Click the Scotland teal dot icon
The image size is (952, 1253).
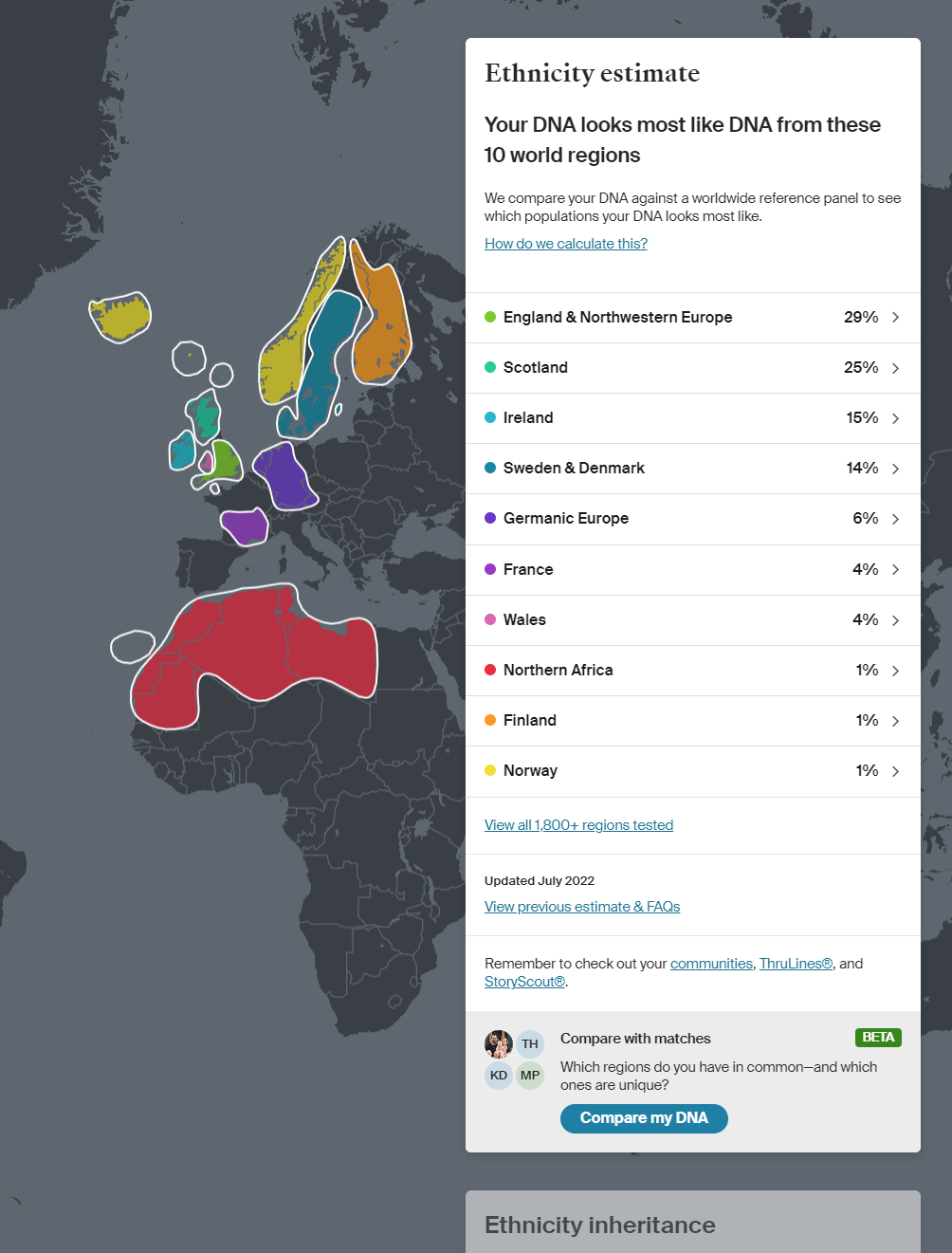click(x=490, y=367)
